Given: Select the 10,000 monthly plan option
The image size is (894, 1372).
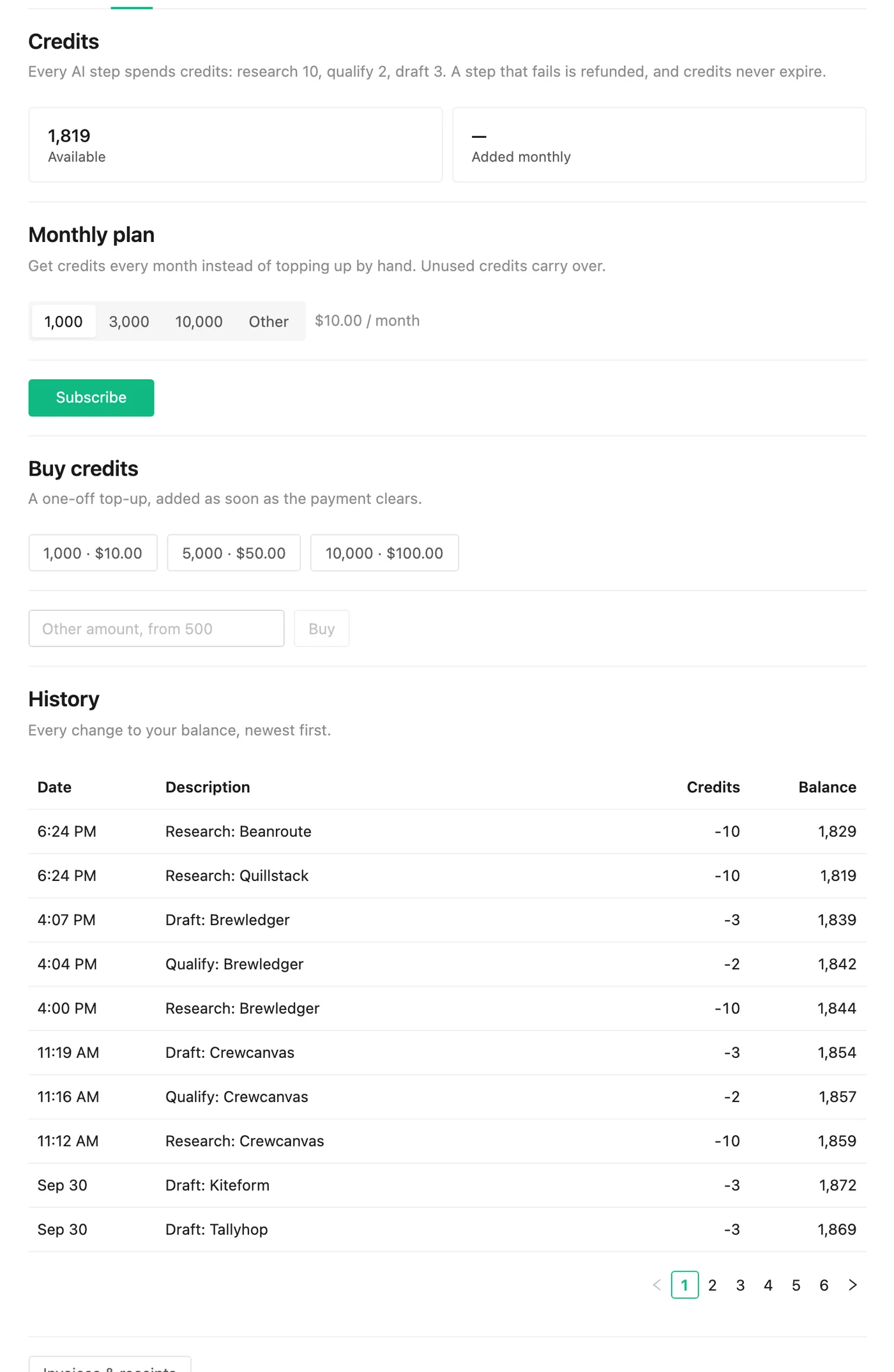Looking at the screenshot, I should tap(199, 321).
